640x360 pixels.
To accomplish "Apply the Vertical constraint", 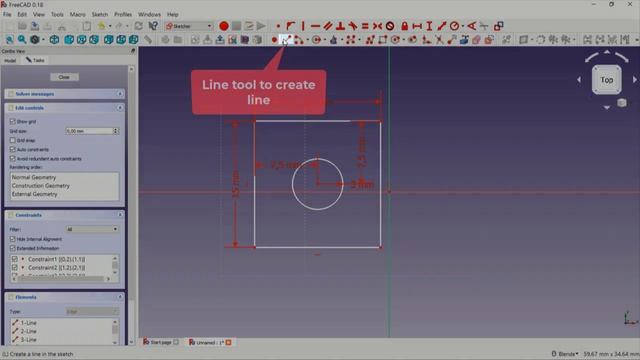I will 303,26.
